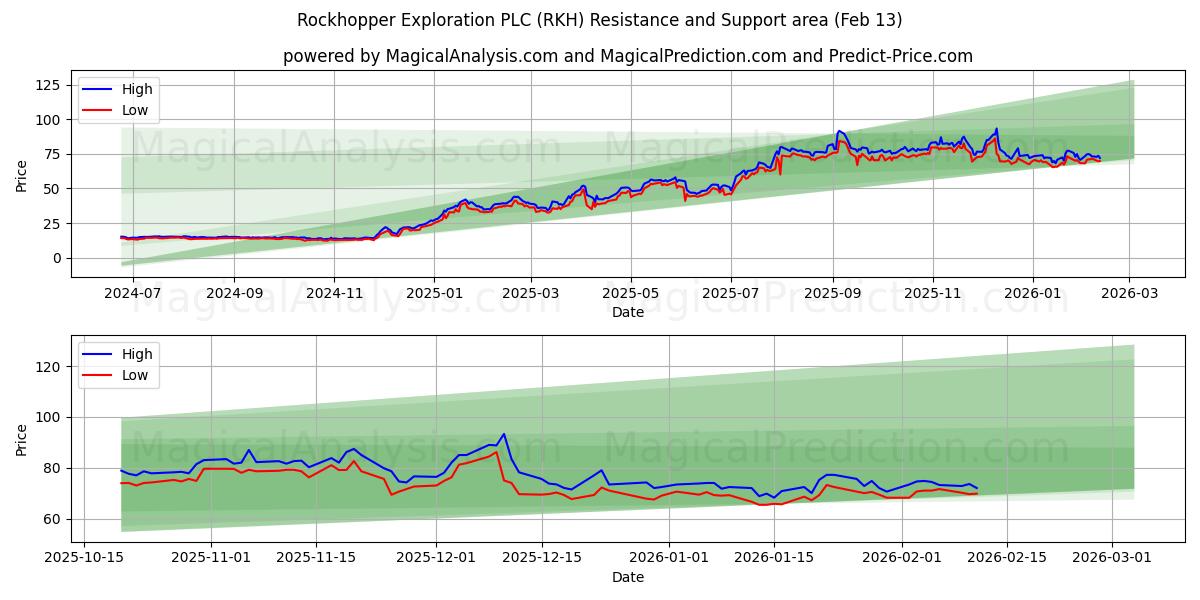Click the chart title mentioning Rockhopper Exploration PLC

pyautogui.click(x=600, y=20)
